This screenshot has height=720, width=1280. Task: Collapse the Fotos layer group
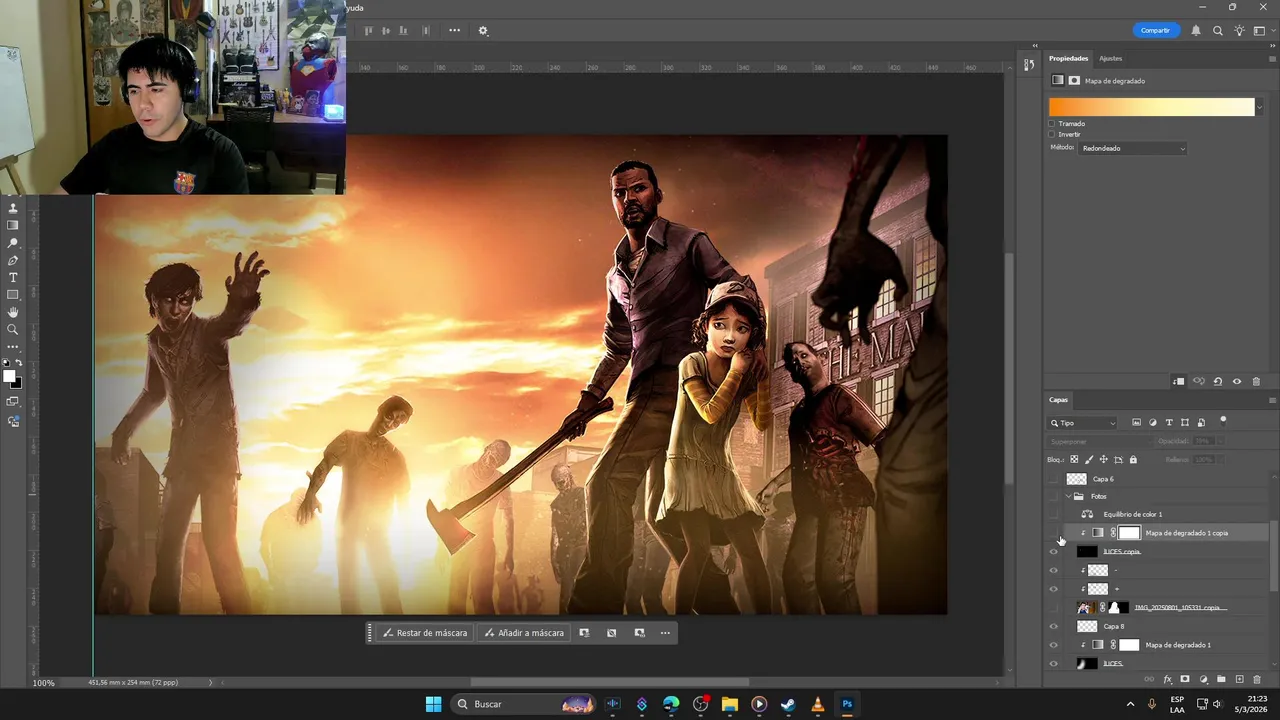click(x=1069, y=496)
